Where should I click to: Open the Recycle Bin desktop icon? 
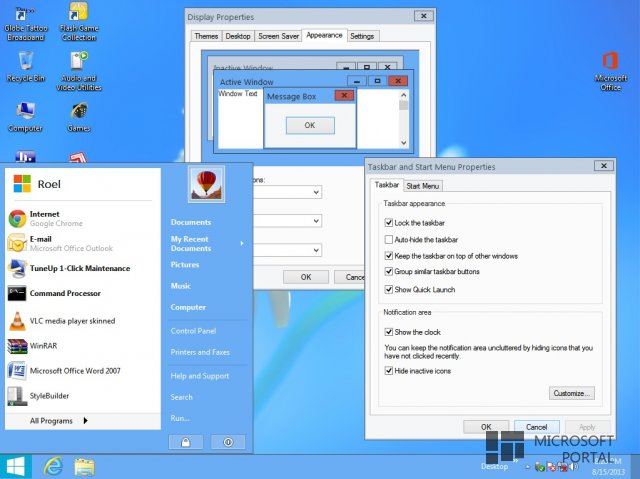coord(25,67)
